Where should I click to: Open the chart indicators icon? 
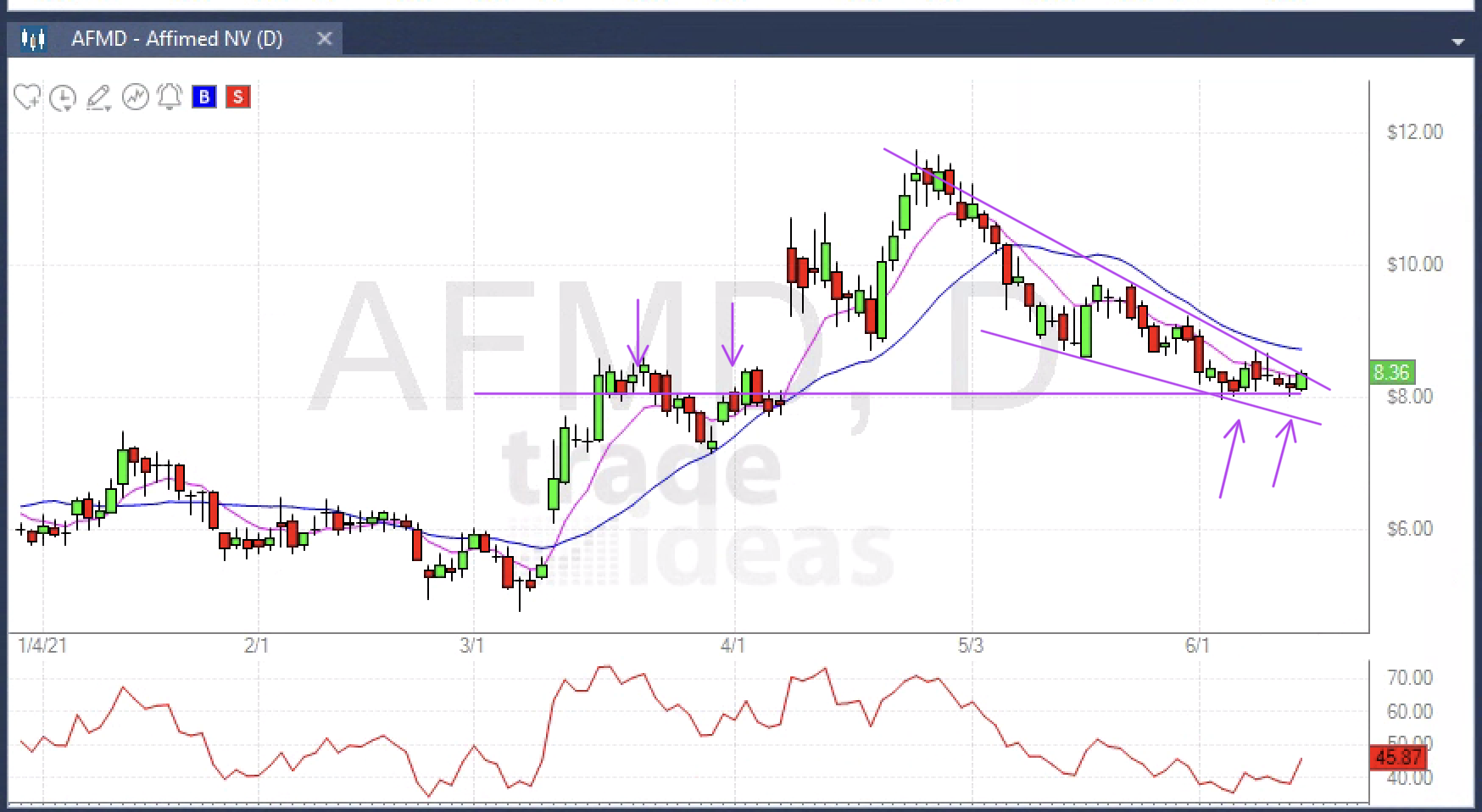click(135, 97)
